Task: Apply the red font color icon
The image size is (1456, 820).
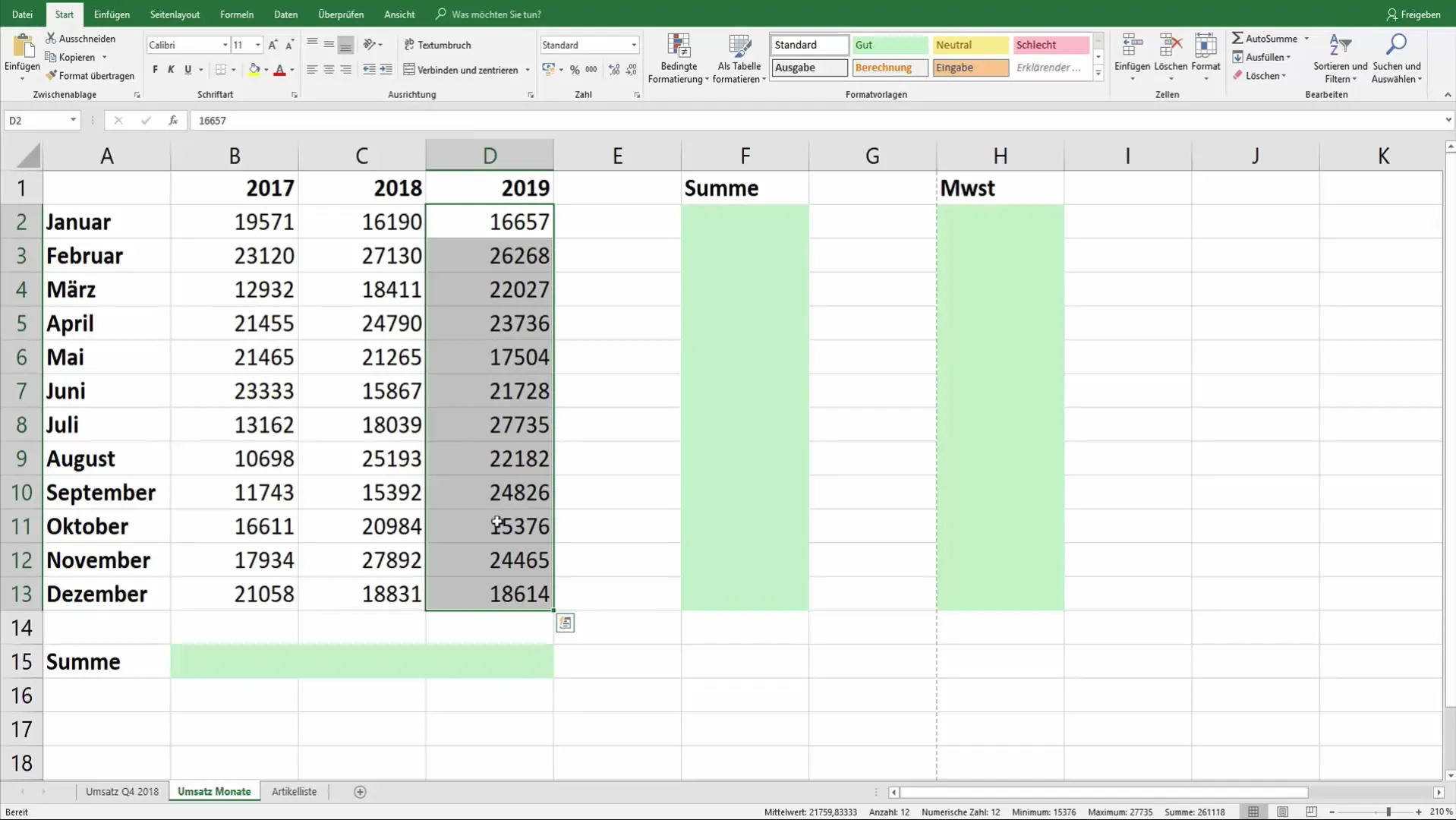Action: (279, 69)
